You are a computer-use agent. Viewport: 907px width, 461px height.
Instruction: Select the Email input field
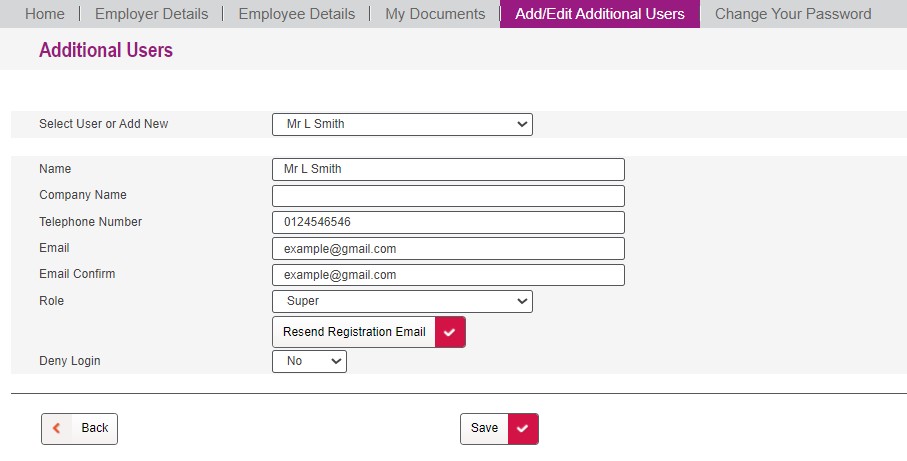coord(448,248)
